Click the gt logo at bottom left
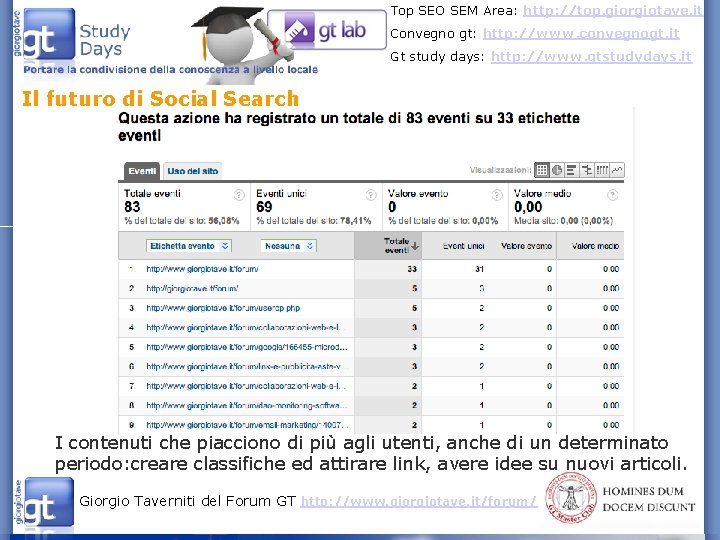Image resolution: width=720 pixels, height=540 pixels. point(44,502)
